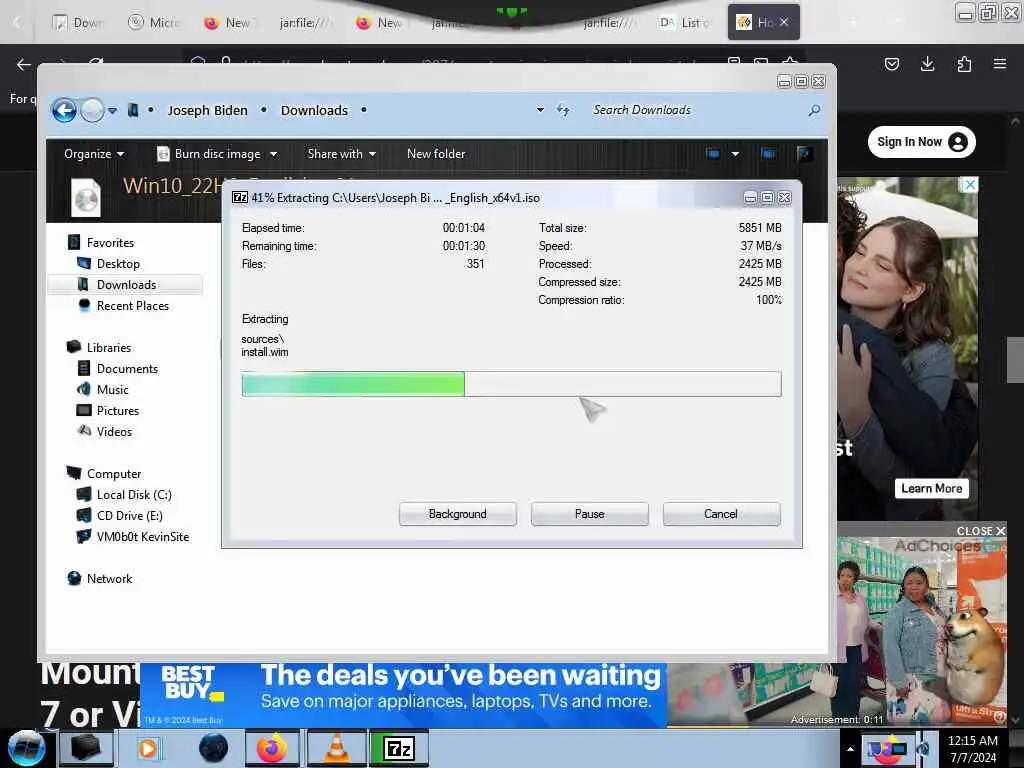Show hidden system tray icons

[x=850, y=749]
